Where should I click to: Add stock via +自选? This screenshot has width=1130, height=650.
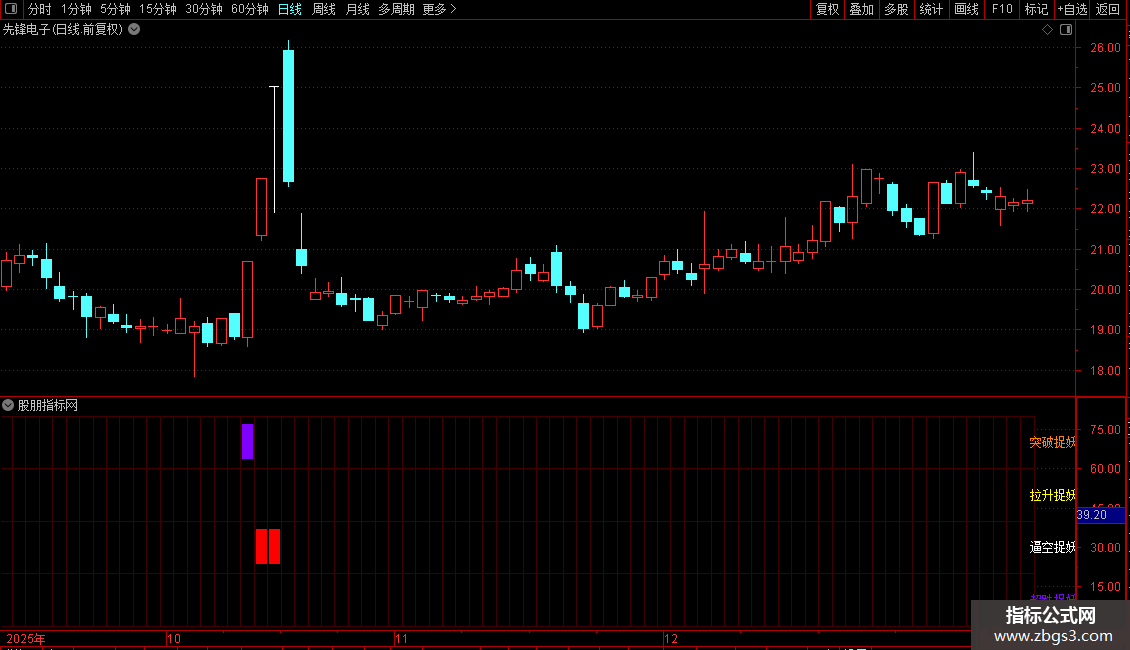point(1072,9)
